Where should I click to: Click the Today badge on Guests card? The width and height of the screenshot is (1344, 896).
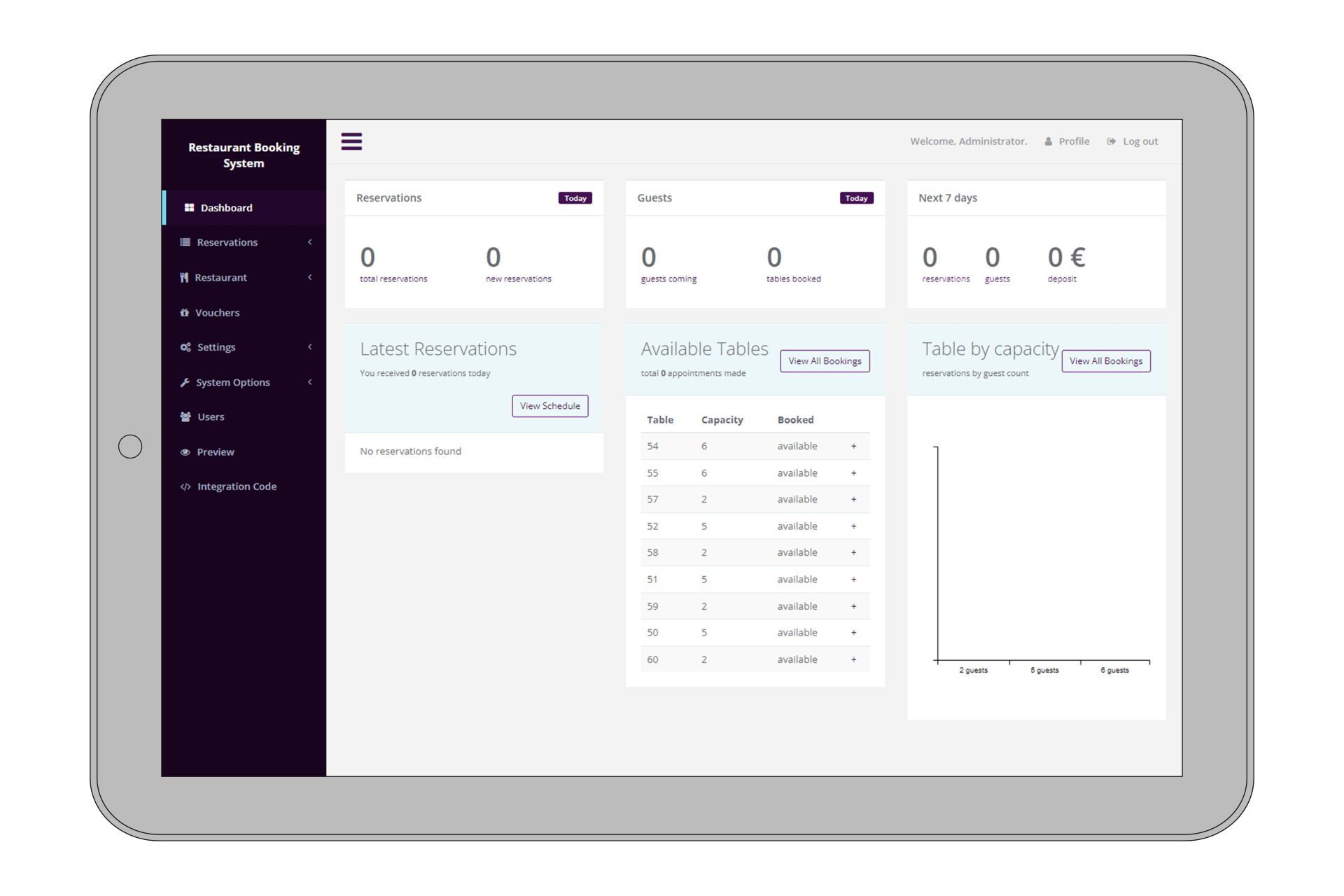coord(856,198)
